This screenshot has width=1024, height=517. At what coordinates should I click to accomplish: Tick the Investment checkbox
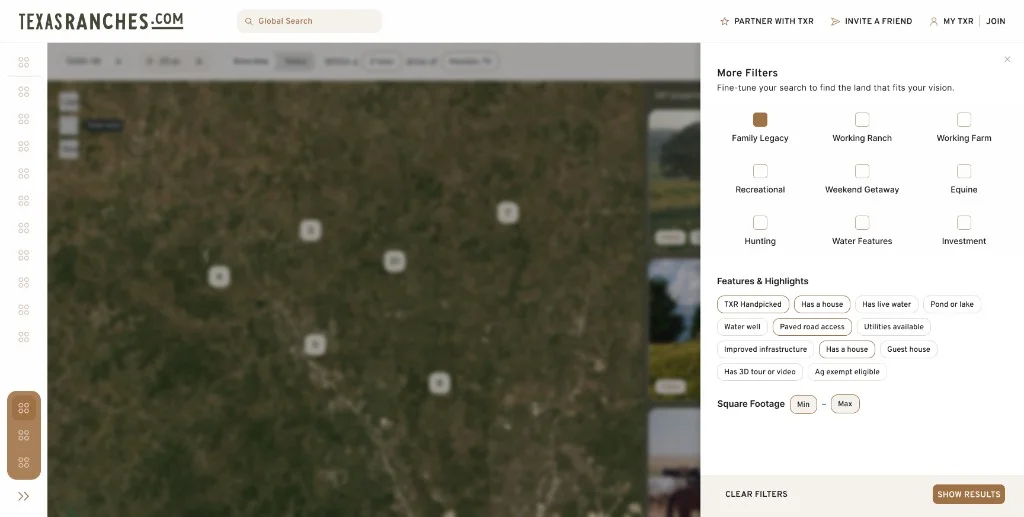[964, 223]
